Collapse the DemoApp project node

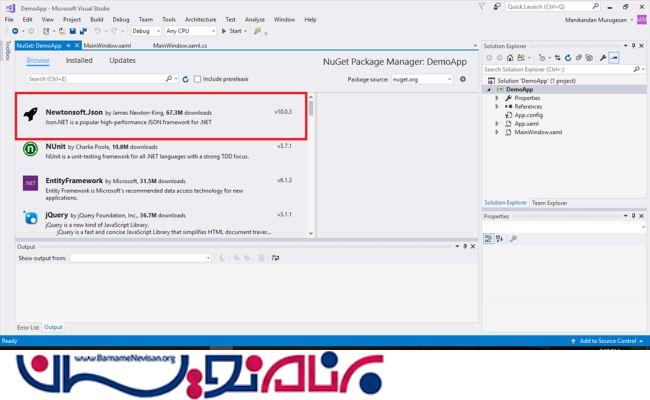[489, 90]
